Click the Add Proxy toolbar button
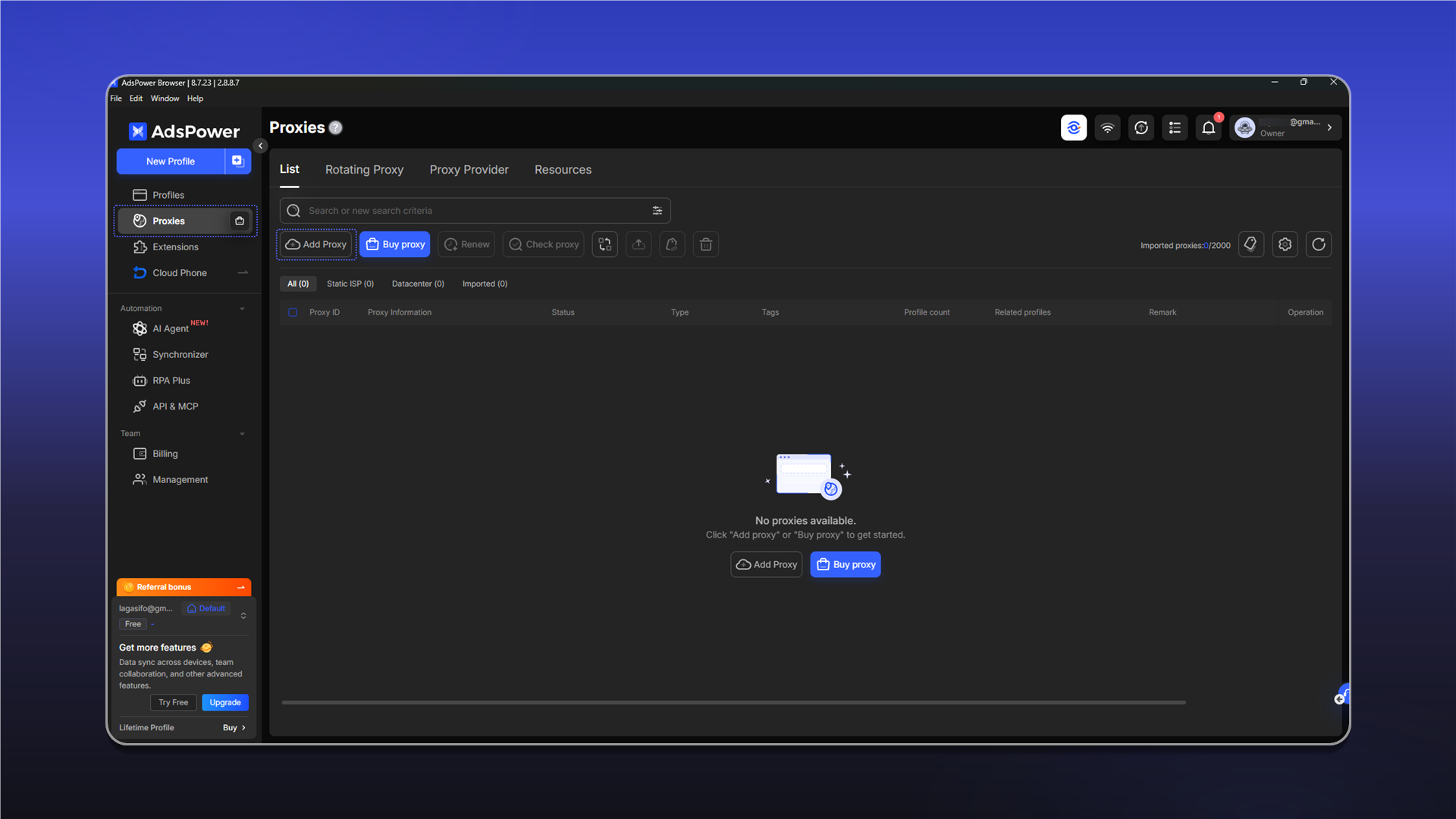This screenshot has width=1456, height=819. coord(316,244)
